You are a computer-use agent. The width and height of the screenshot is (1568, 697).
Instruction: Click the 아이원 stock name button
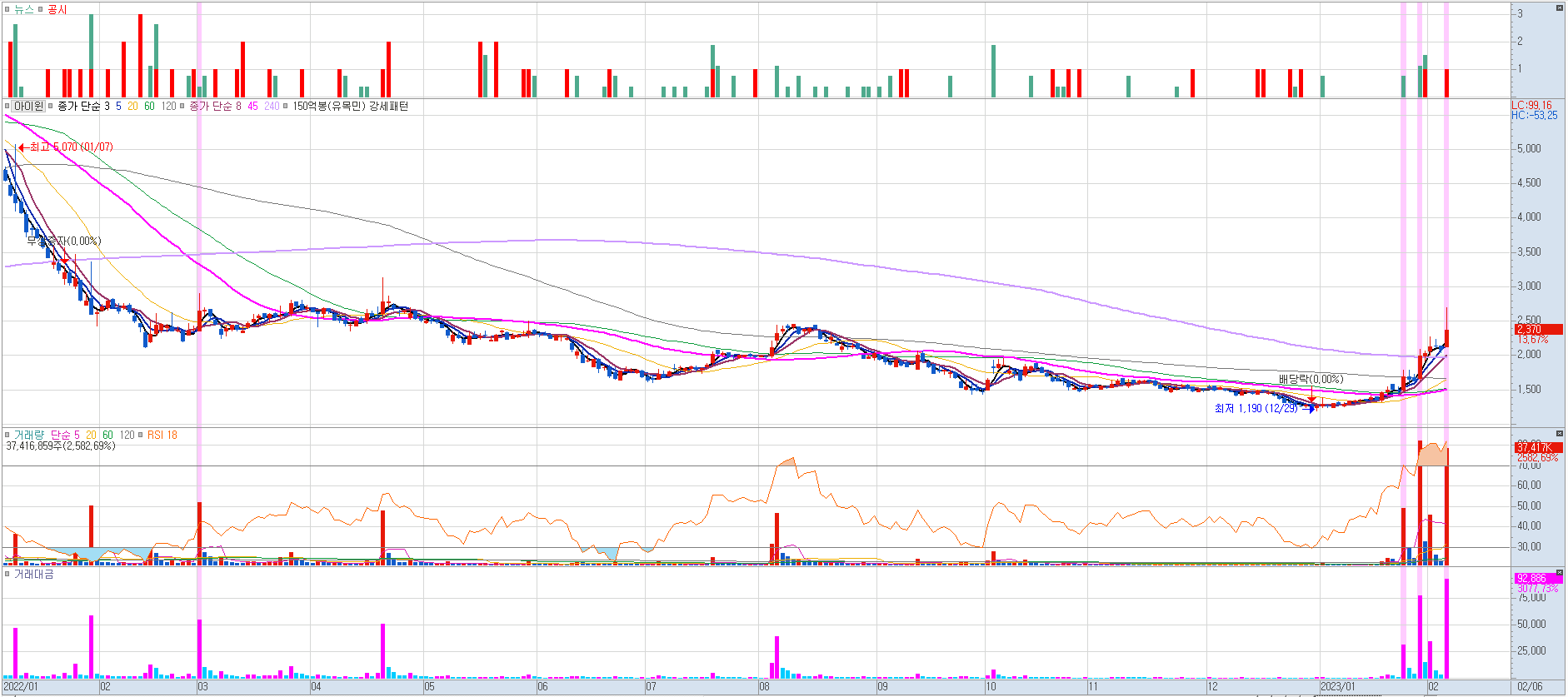coord(29,106)
